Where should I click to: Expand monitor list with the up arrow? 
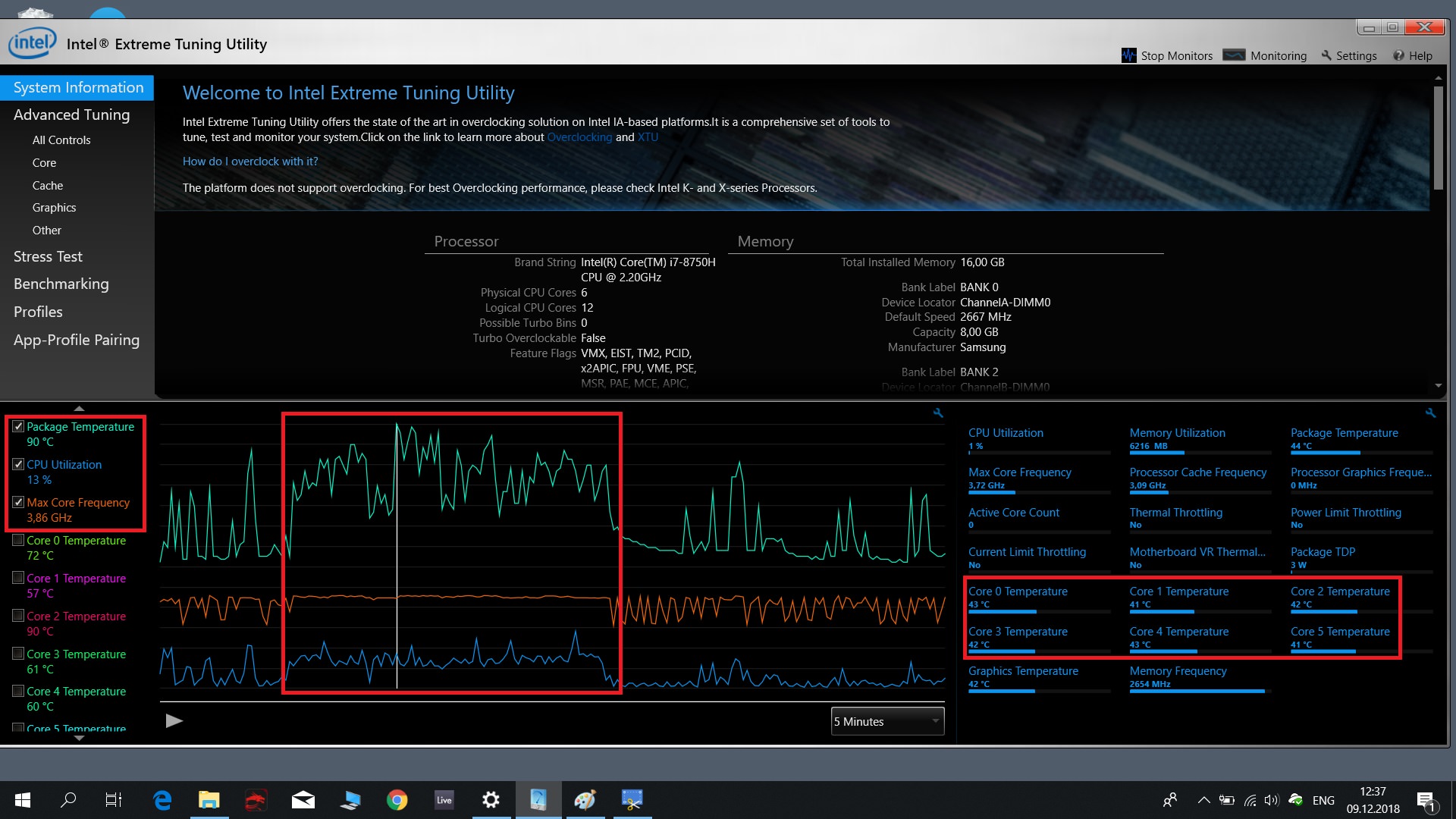(x=79, y=408)
